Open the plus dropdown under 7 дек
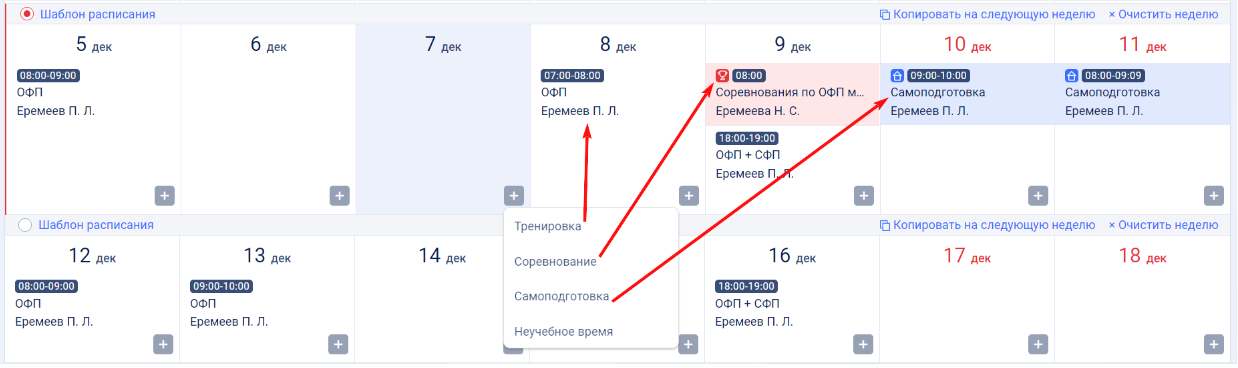The image size is (1238, 368). point(514,195)
